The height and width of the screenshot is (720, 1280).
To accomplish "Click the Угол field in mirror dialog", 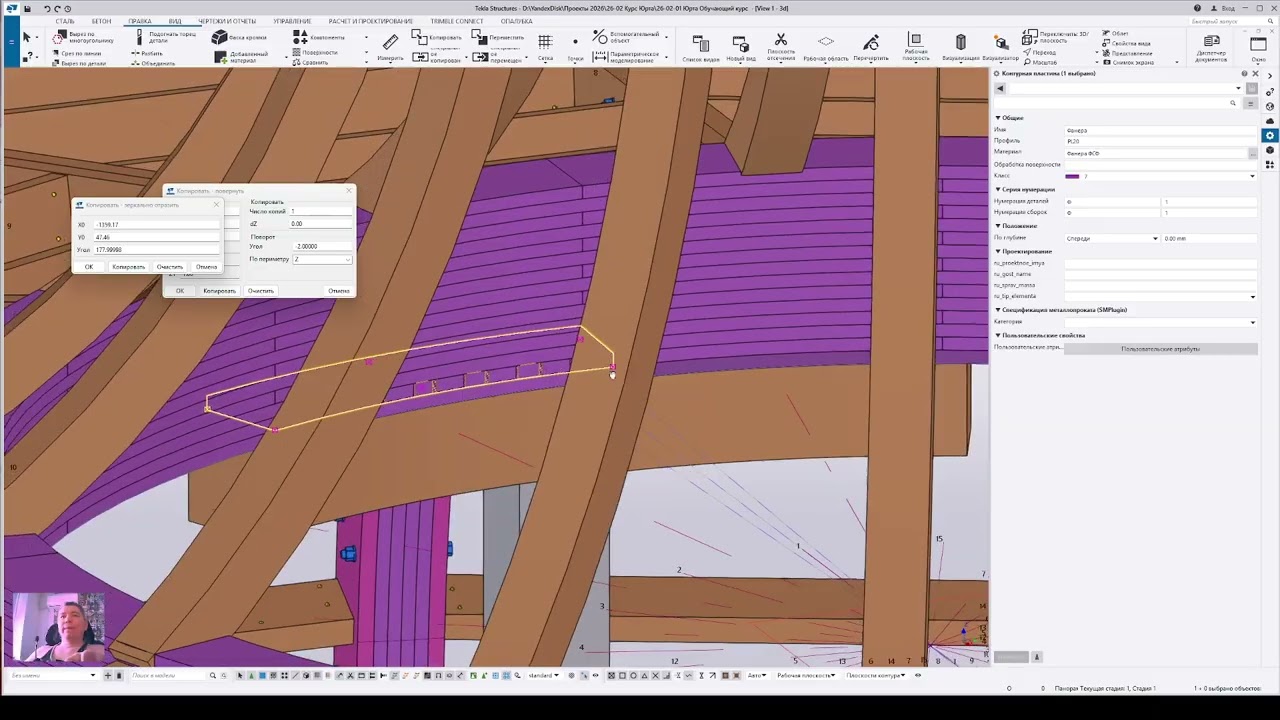I will click(156, 249).
